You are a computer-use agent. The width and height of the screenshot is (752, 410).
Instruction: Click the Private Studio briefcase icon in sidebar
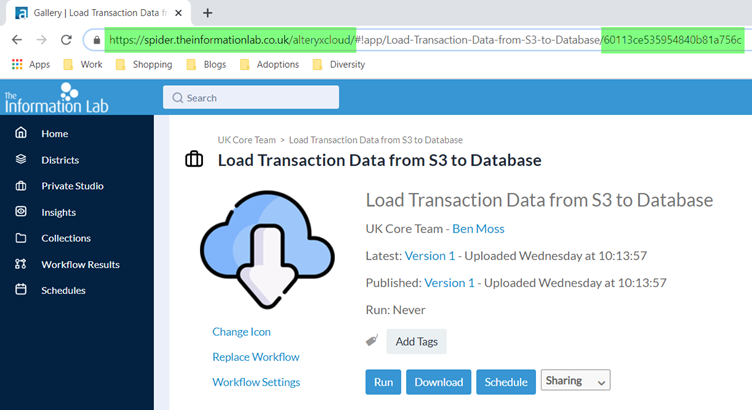point(21,186)
